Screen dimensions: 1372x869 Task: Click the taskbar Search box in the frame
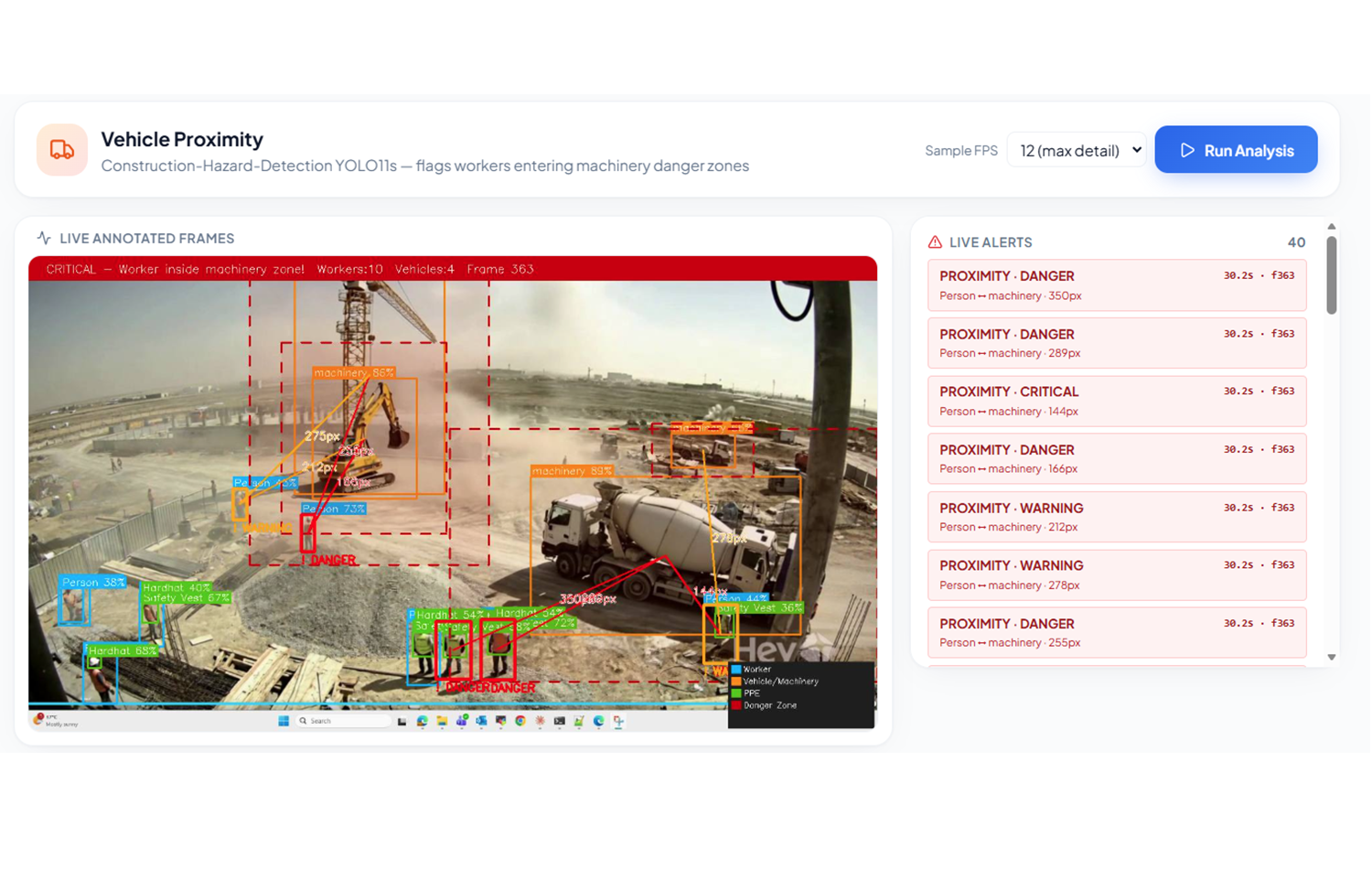(343, 721)
